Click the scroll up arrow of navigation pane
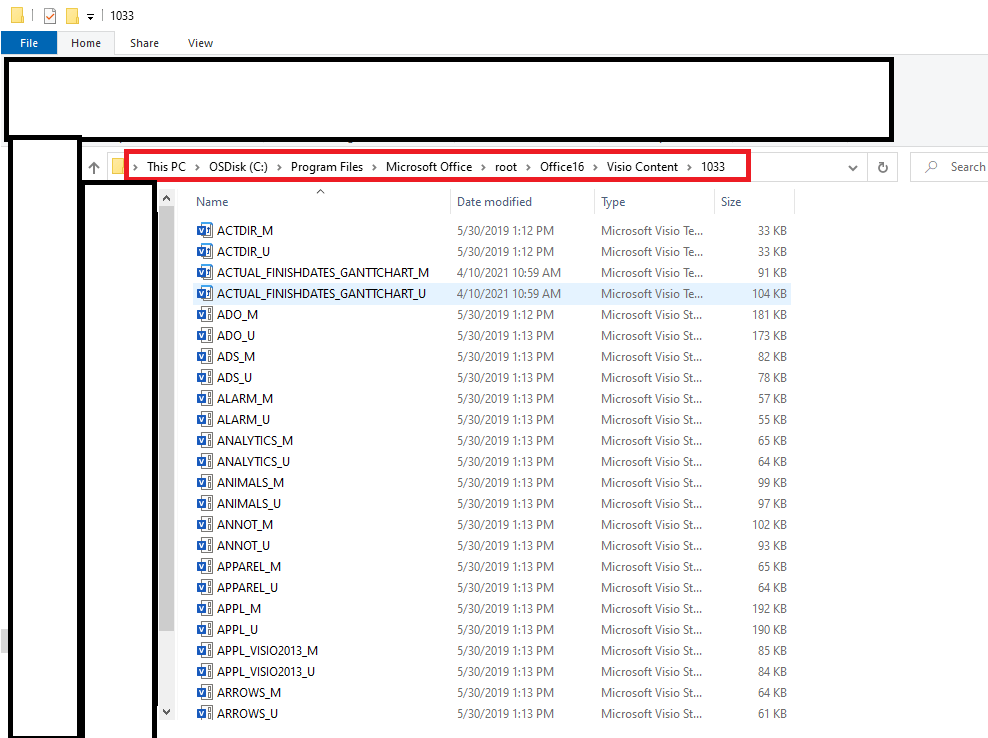Screen dimensions: 988x738 [166, 199]
